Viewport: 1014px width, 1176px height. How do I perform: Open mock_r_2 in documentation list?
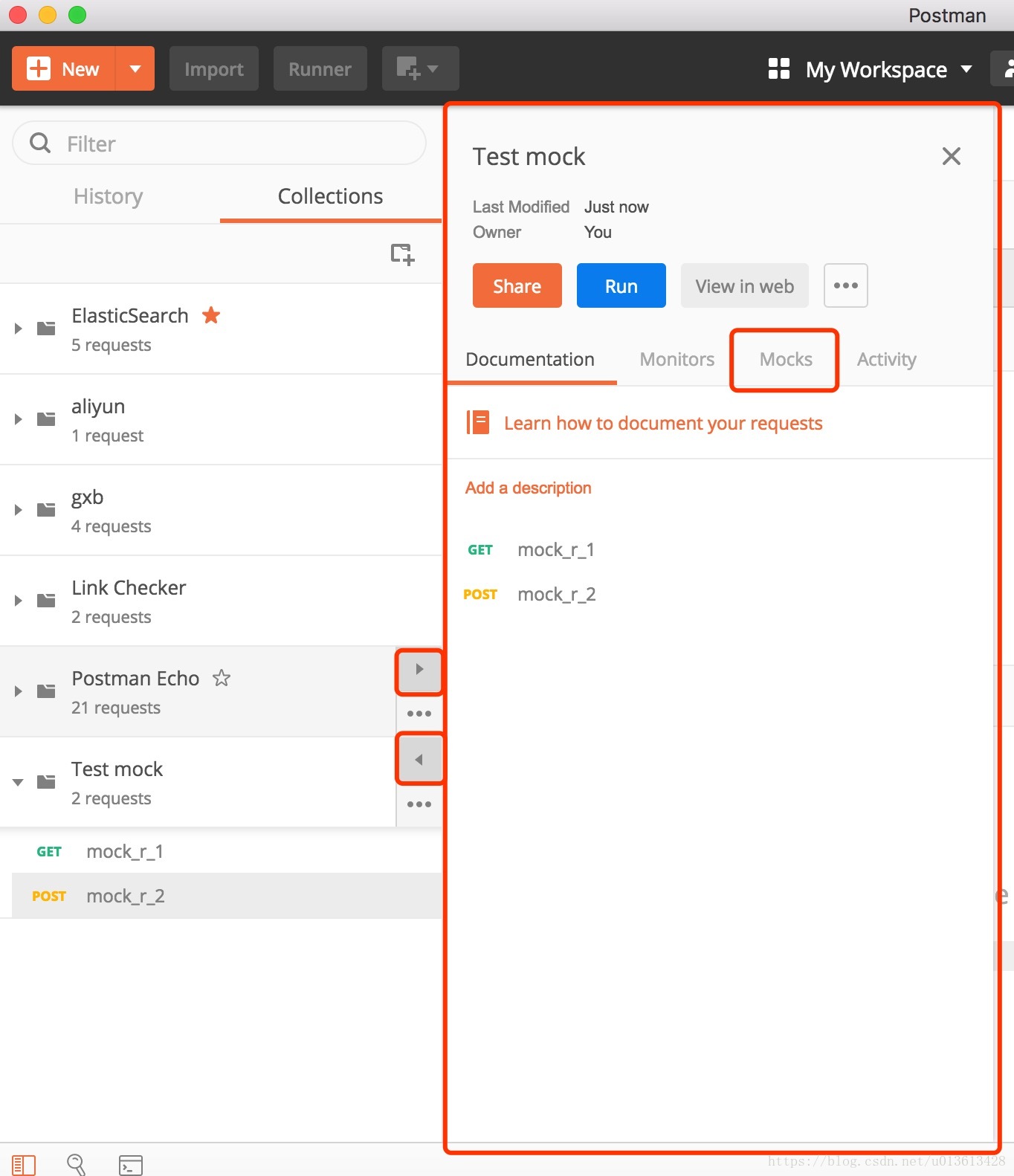[557, 595]
